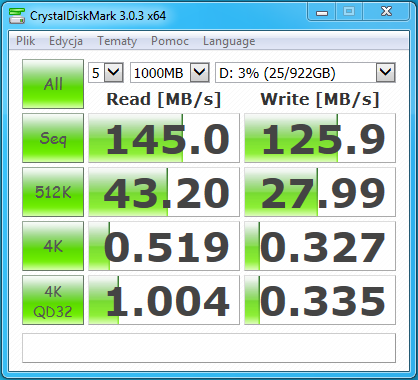Open the Plik menu

pyautogui.click(x=26, y=41)
